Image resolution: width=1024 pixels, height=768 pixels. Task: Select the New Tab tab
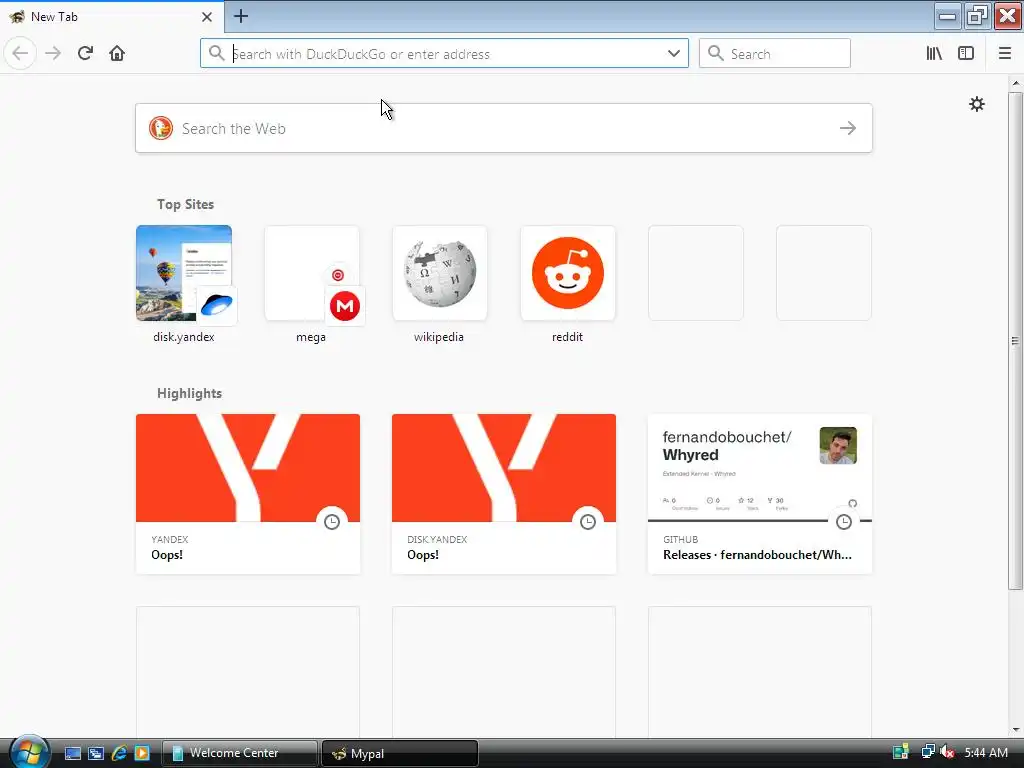112,17
